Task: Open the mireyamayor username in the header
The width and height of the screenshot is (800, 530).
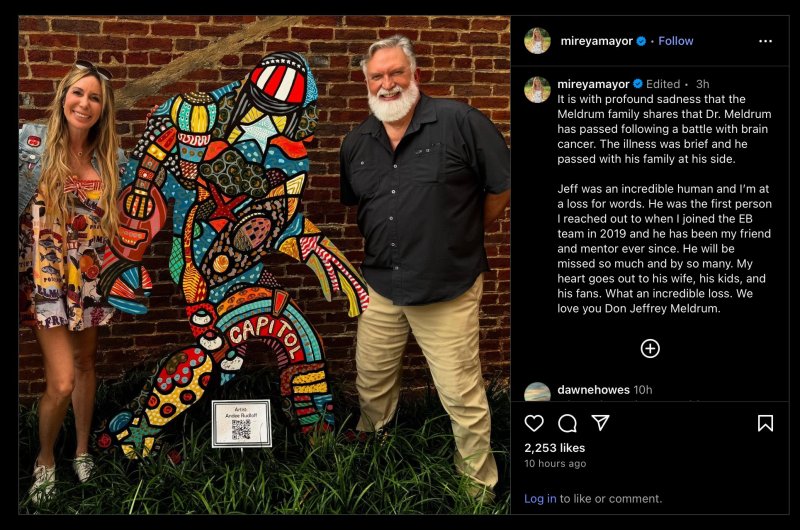Action: coord(596,41)
